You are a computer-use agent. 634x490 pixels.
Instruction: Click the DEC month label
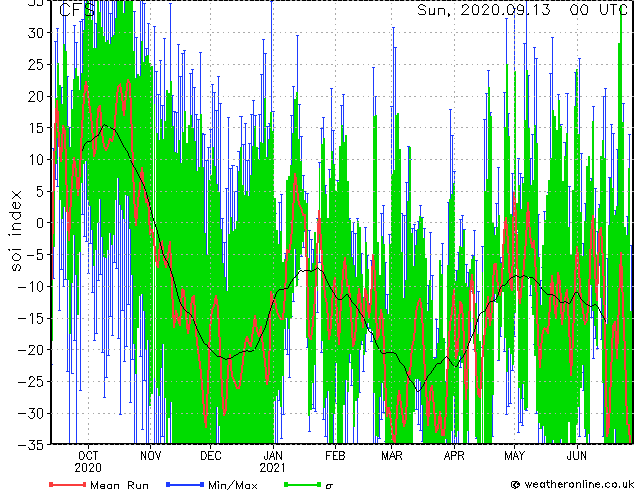pos(211,456)
